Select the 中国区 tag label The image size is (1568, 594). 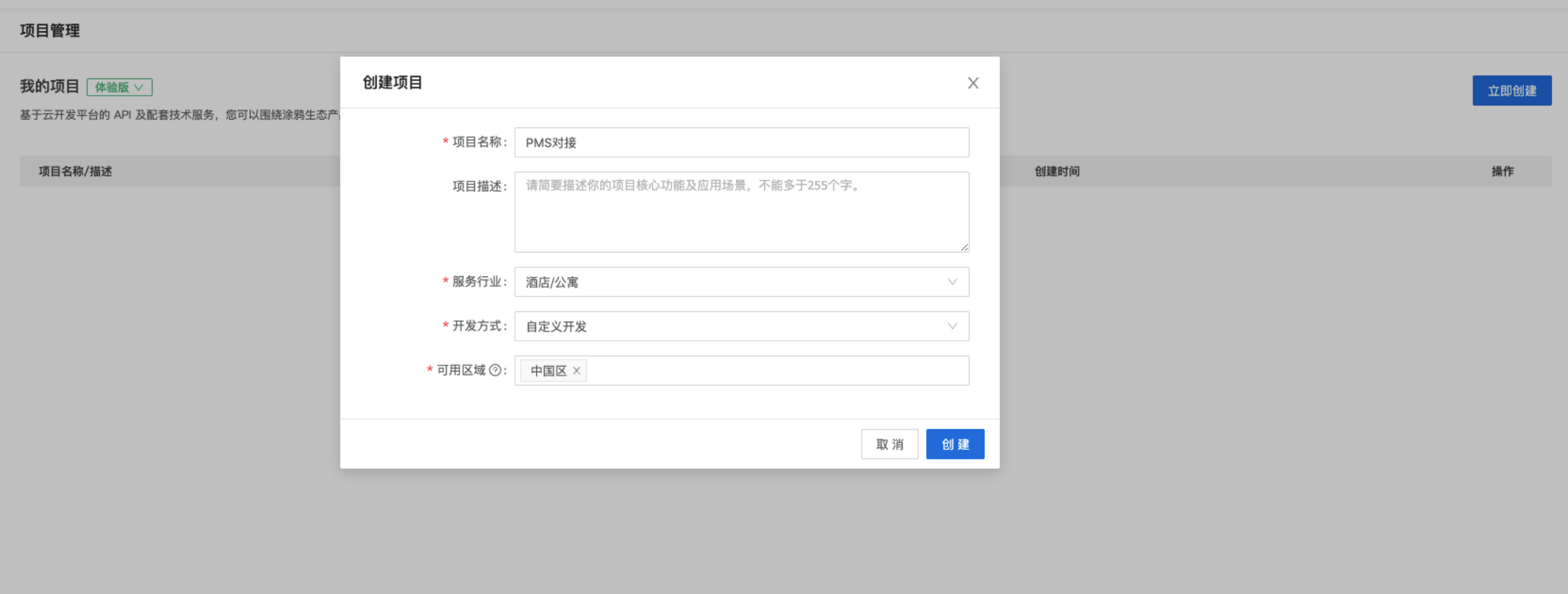point(548,371)
